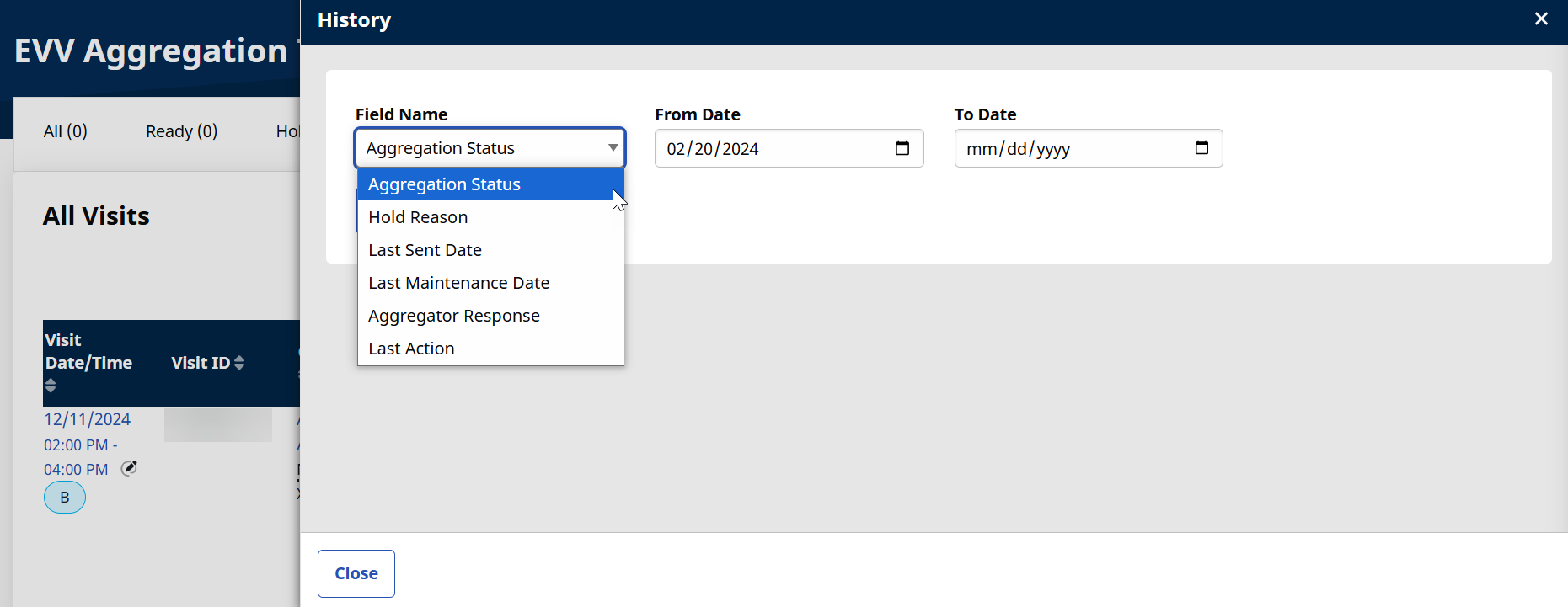Select Last Action field option

(x=411, y=349)
